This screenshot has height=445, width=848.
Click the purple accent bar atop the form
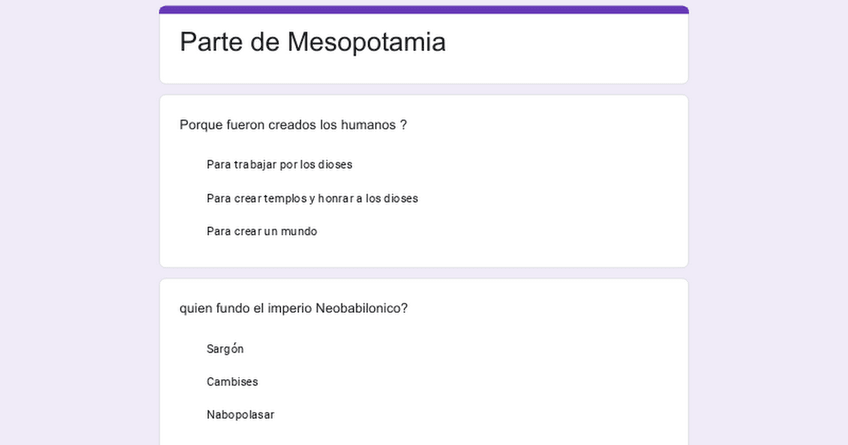click(424, 9)
